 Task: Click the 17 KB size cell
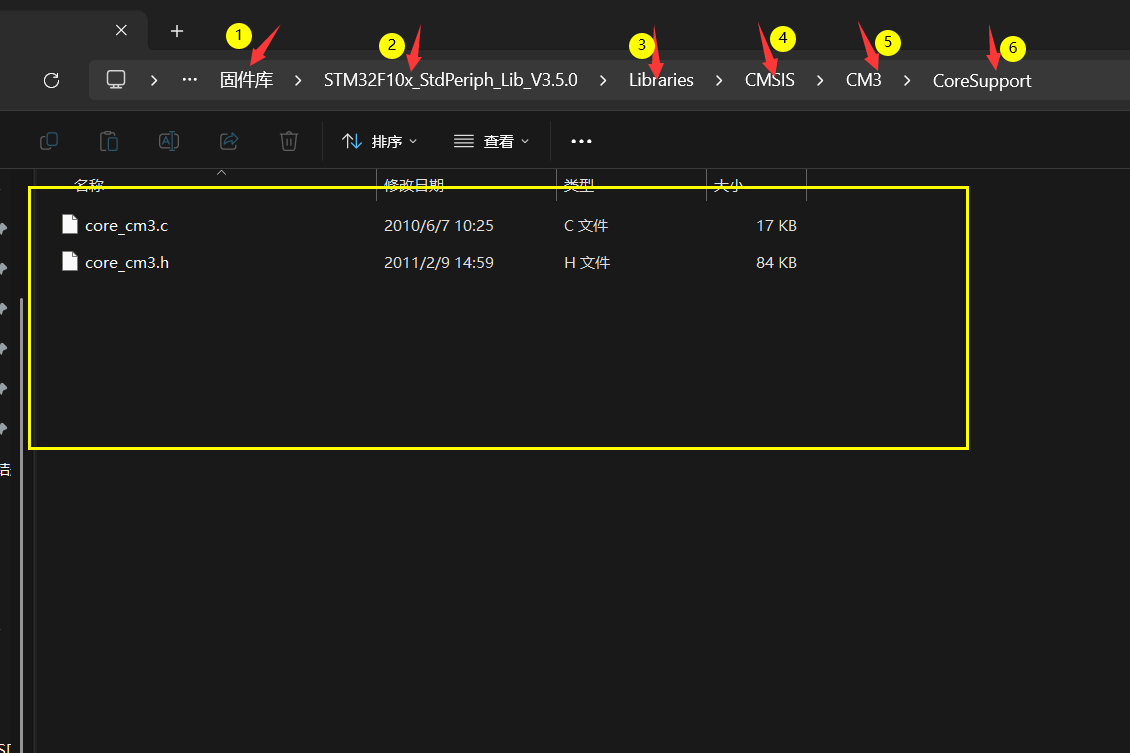tap(776, 226)
